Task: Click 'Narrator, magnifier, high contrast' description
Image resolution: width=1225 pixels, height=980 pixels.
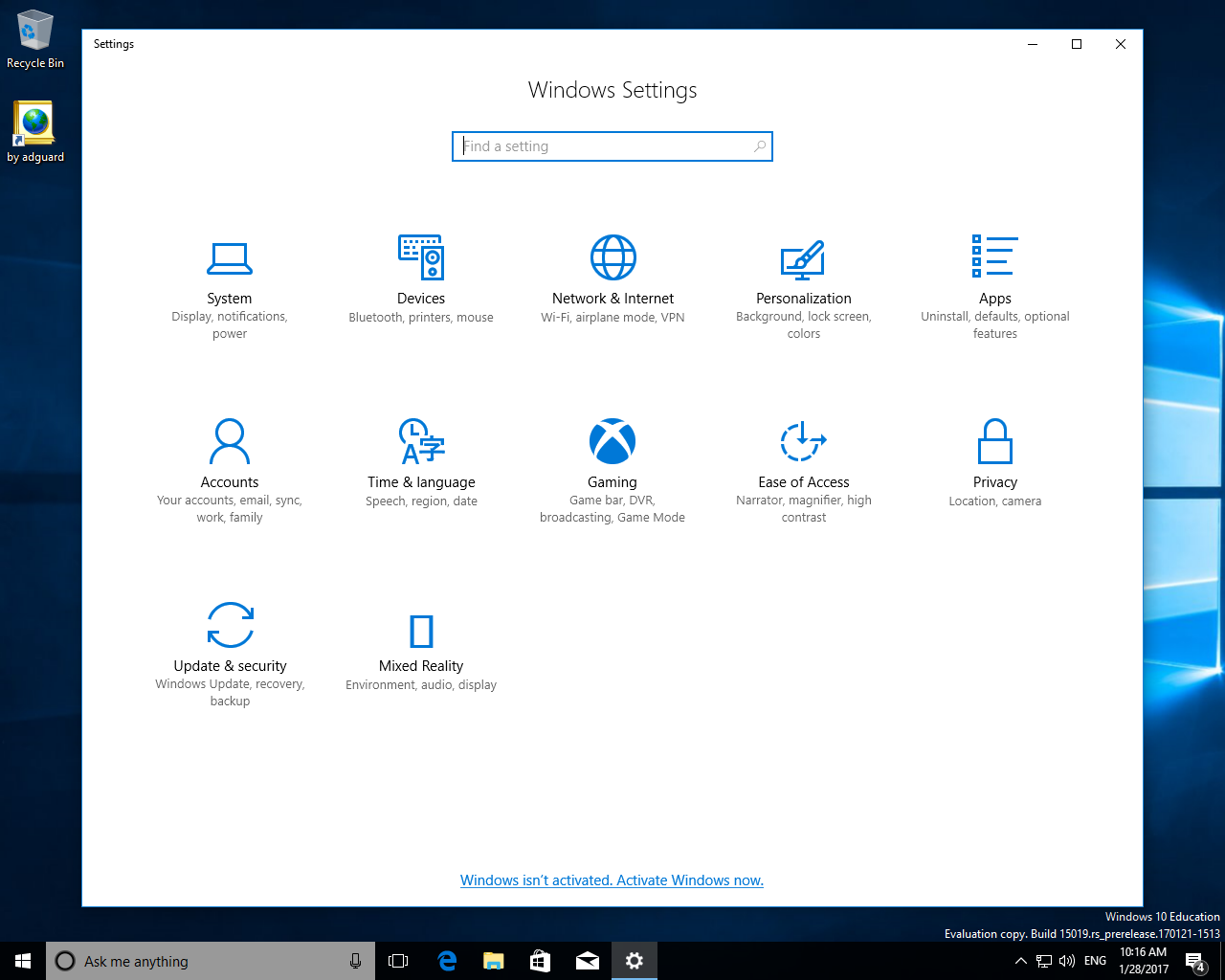Action: (x=804, y=509)
